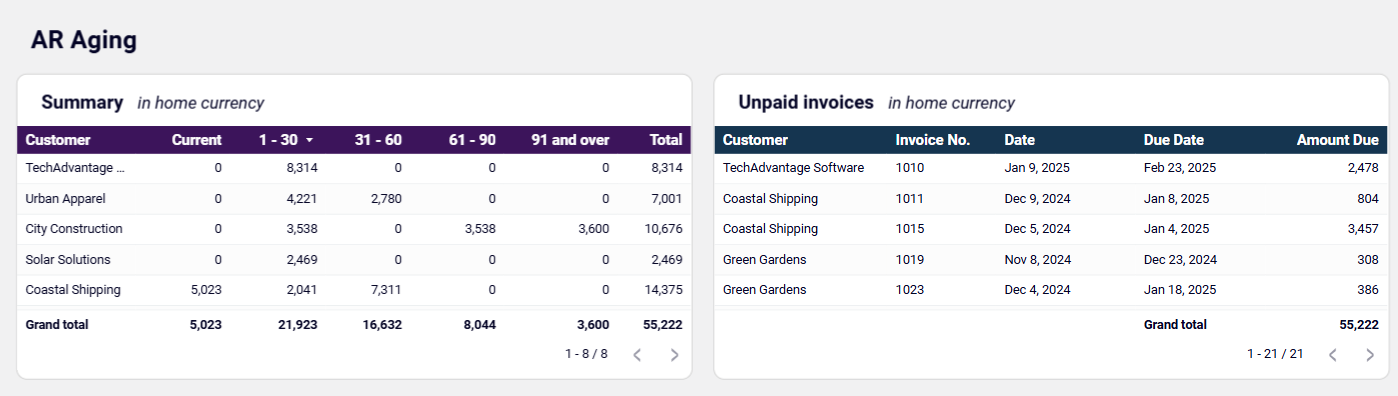This screenshot has width=1398, height=396.
Task: Click City Construction total 10,676
Action: coord(664,229)
